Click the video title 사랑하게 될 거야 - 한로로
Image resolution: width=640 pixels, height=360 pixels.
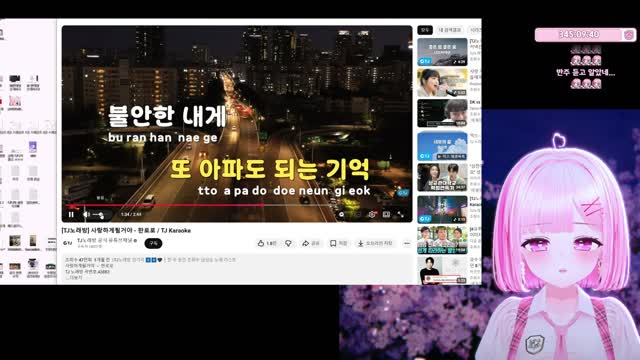[x=126, y=230]
